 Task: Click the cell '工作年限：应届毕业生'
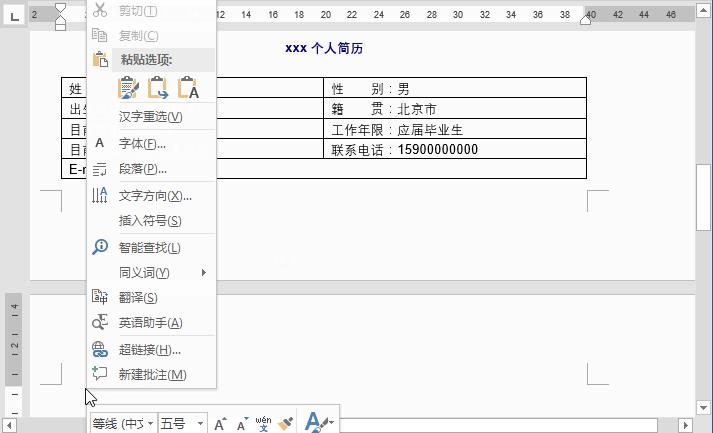pyautogui.click(x=455, y=129)
